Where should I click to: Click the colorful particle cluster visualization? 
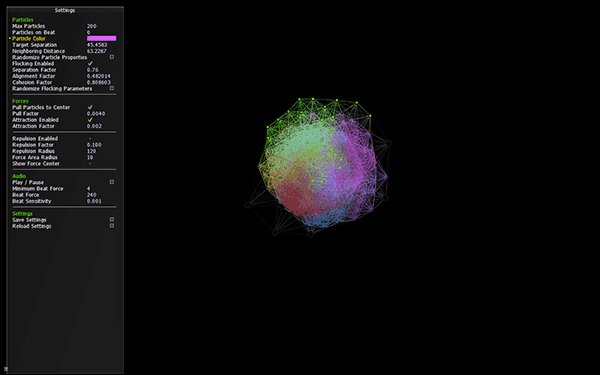point(318,166)
